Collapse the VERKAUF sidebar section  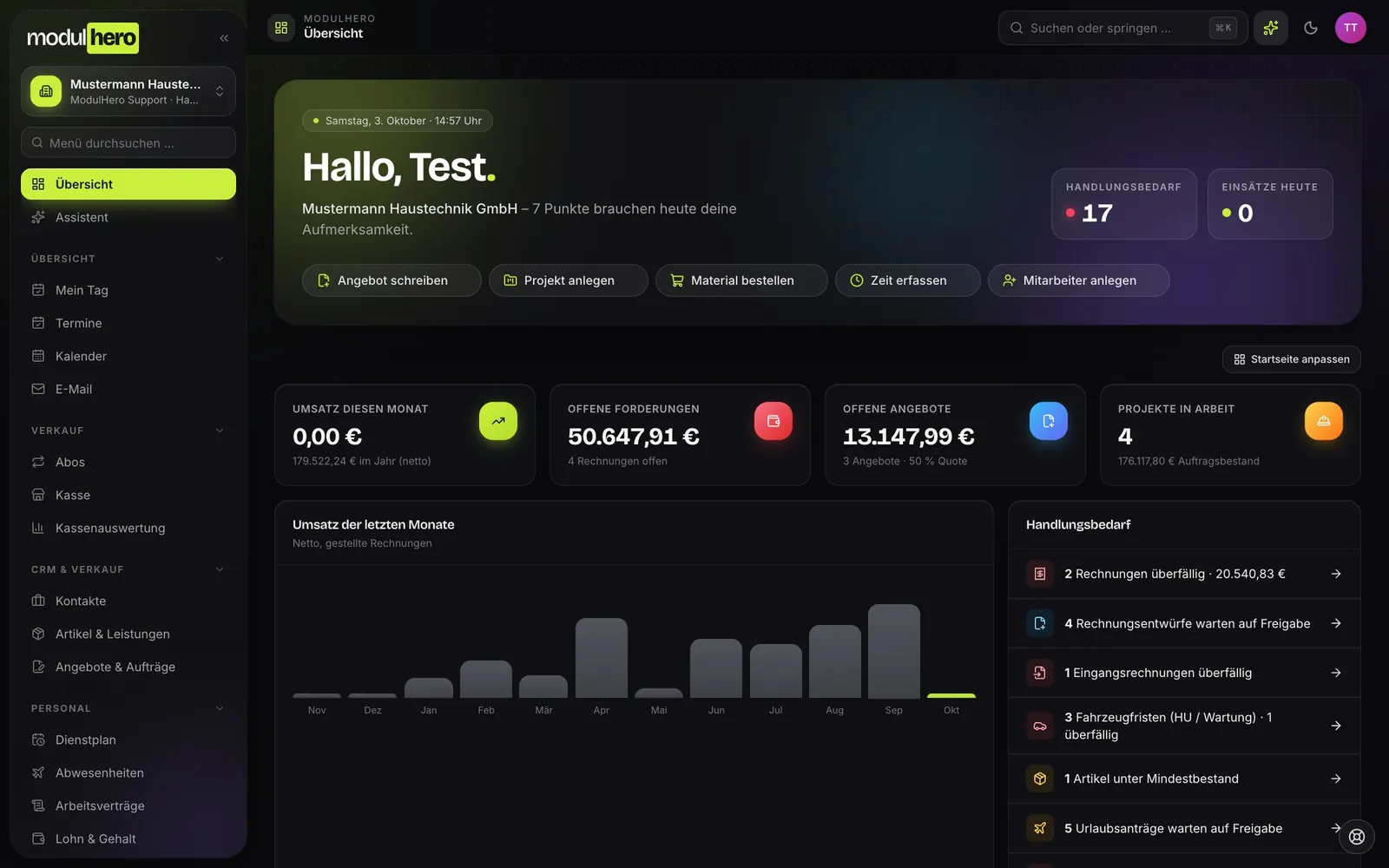click(x=220, y=431)
